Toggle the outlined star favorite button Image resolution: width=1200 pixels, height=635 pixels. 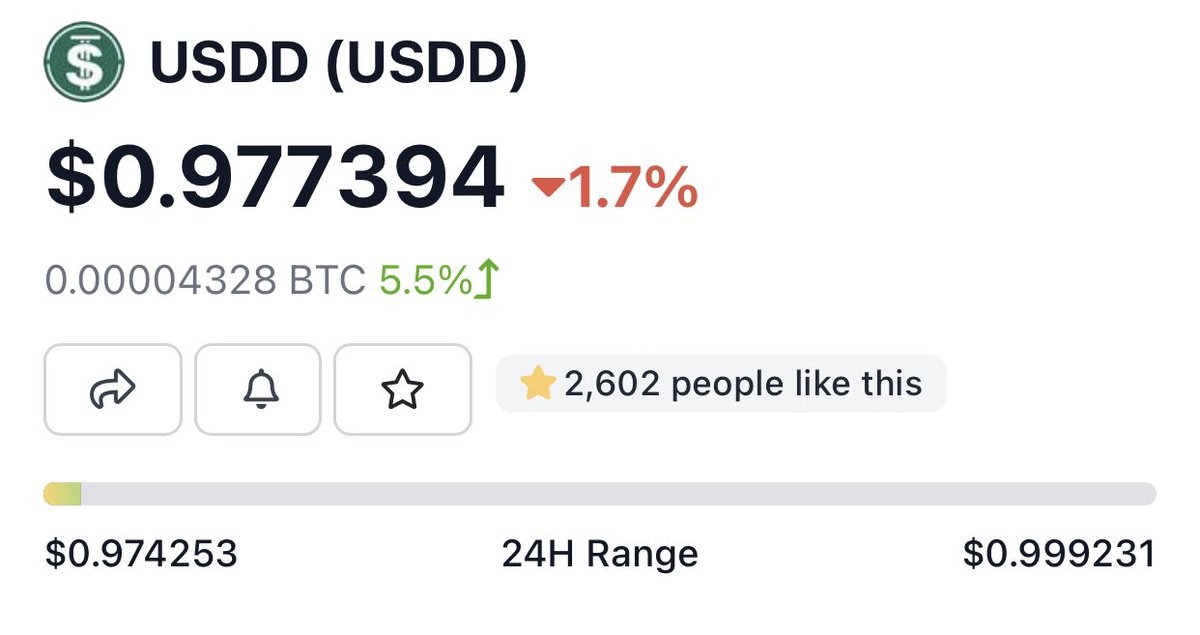[x=402, y=389]
